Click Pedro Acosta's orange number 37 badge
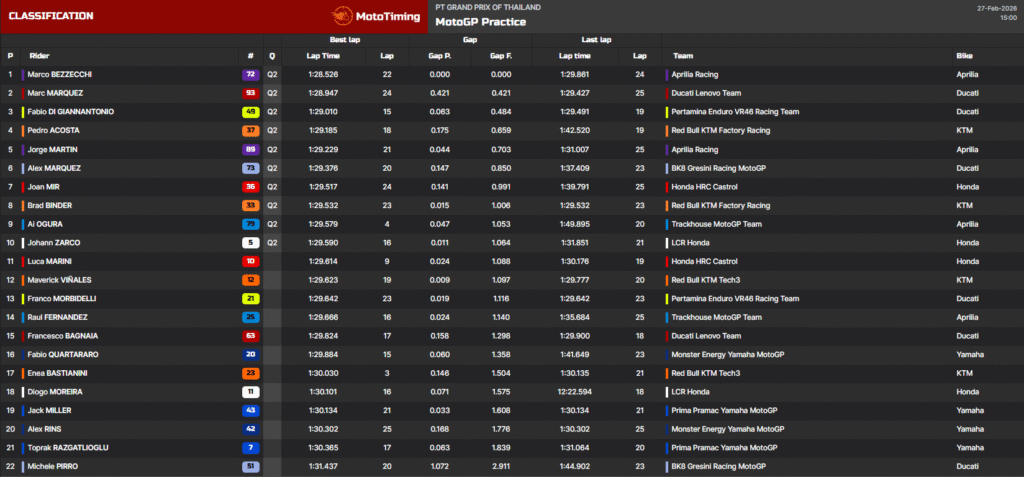The image size is (1024, 477). 250,131
